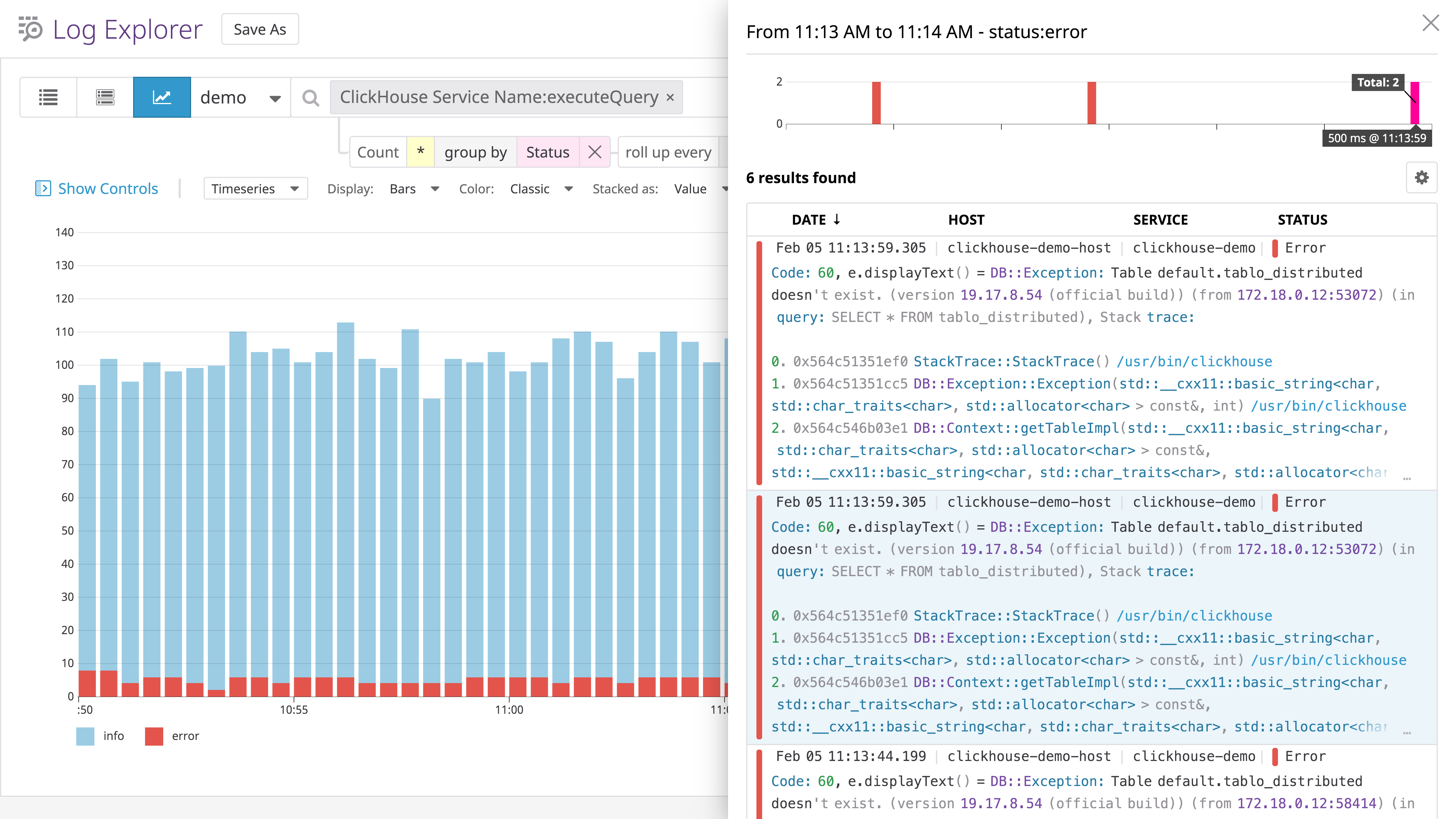Open results table settings gear
Viewport: 1456px width, 819px height.
point(1422,177)
